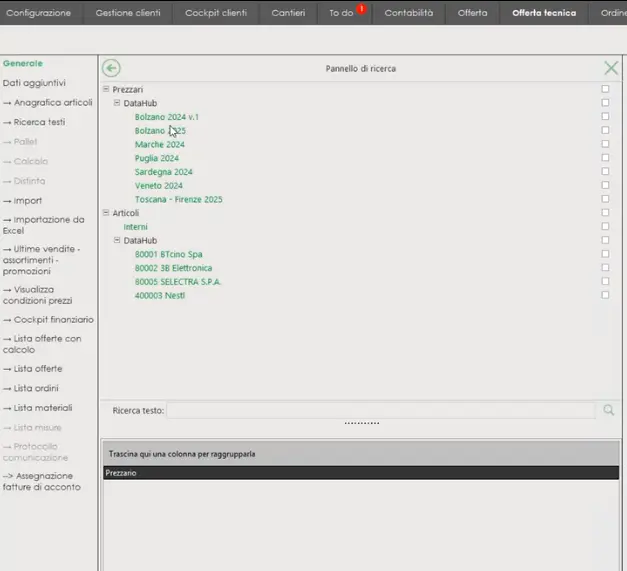Click the red To do notification badge
The height and width of the screenshot is (571, 627).
pyautogui.click(x=362, y=9)
